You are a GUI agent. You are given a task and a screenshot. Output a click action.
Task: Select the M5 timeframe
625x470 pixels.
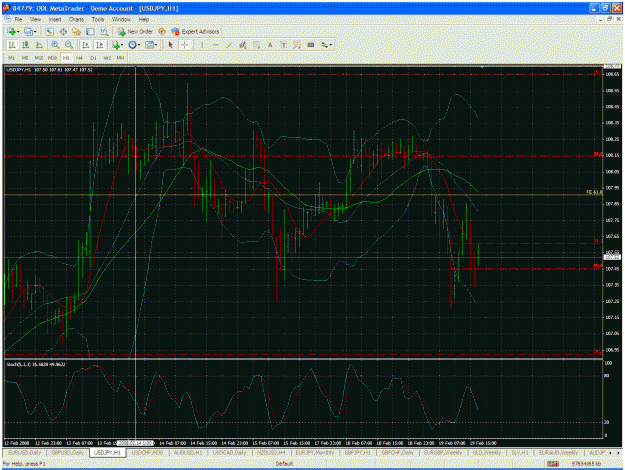coord(25,58)
